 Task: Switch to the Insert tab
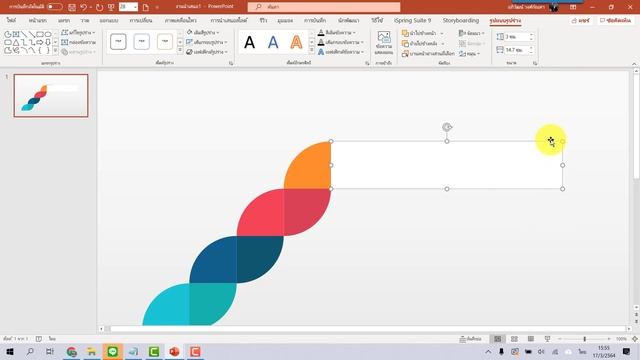point(64,20)
